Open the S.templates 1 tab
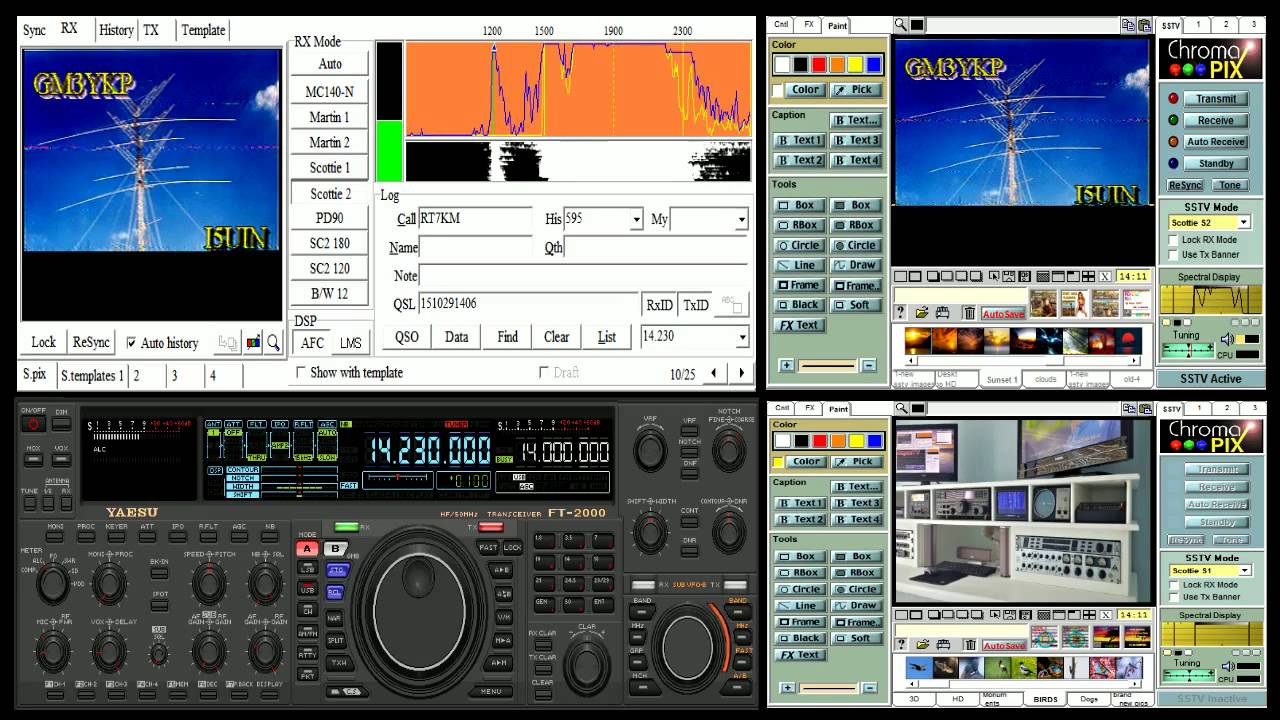1280x720 pixels. [x=92, y=376]
